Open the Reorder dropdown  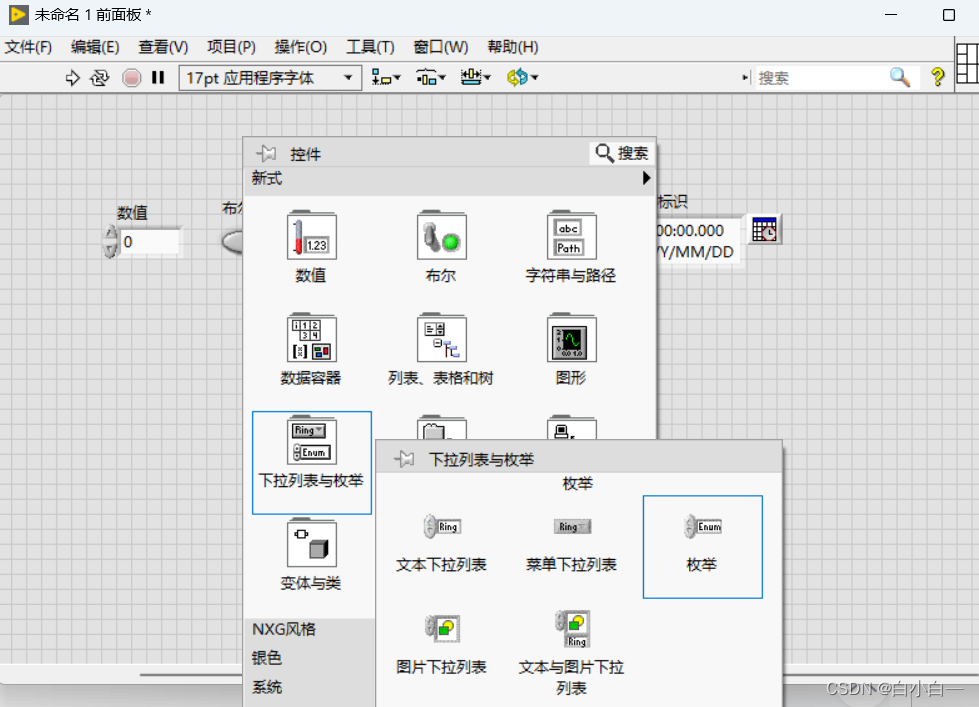pos(522,77)
